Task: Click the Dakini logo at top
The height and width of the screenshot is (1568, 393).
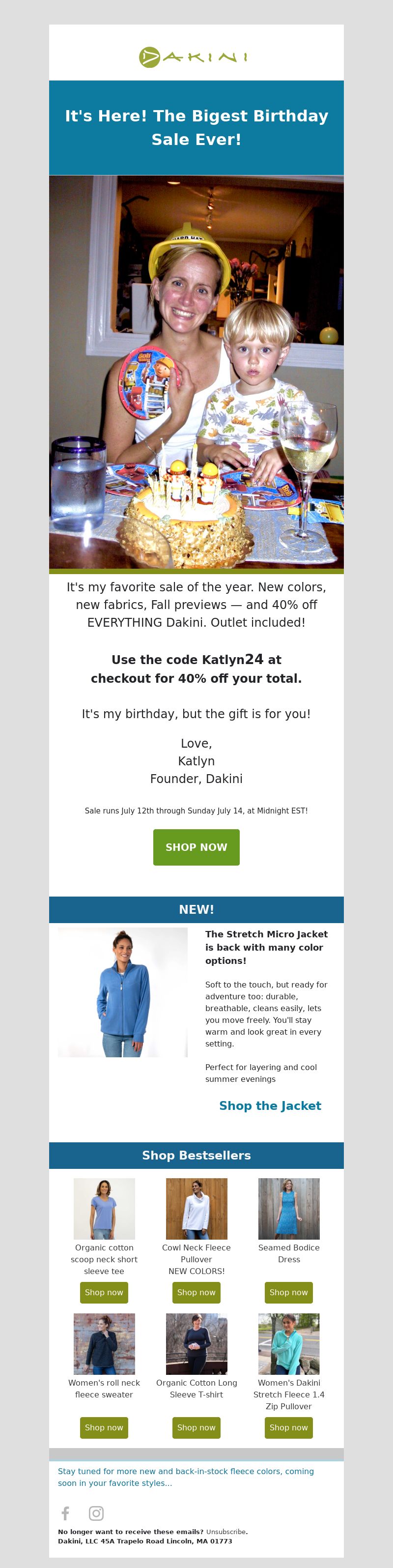Action: [194, 57]
